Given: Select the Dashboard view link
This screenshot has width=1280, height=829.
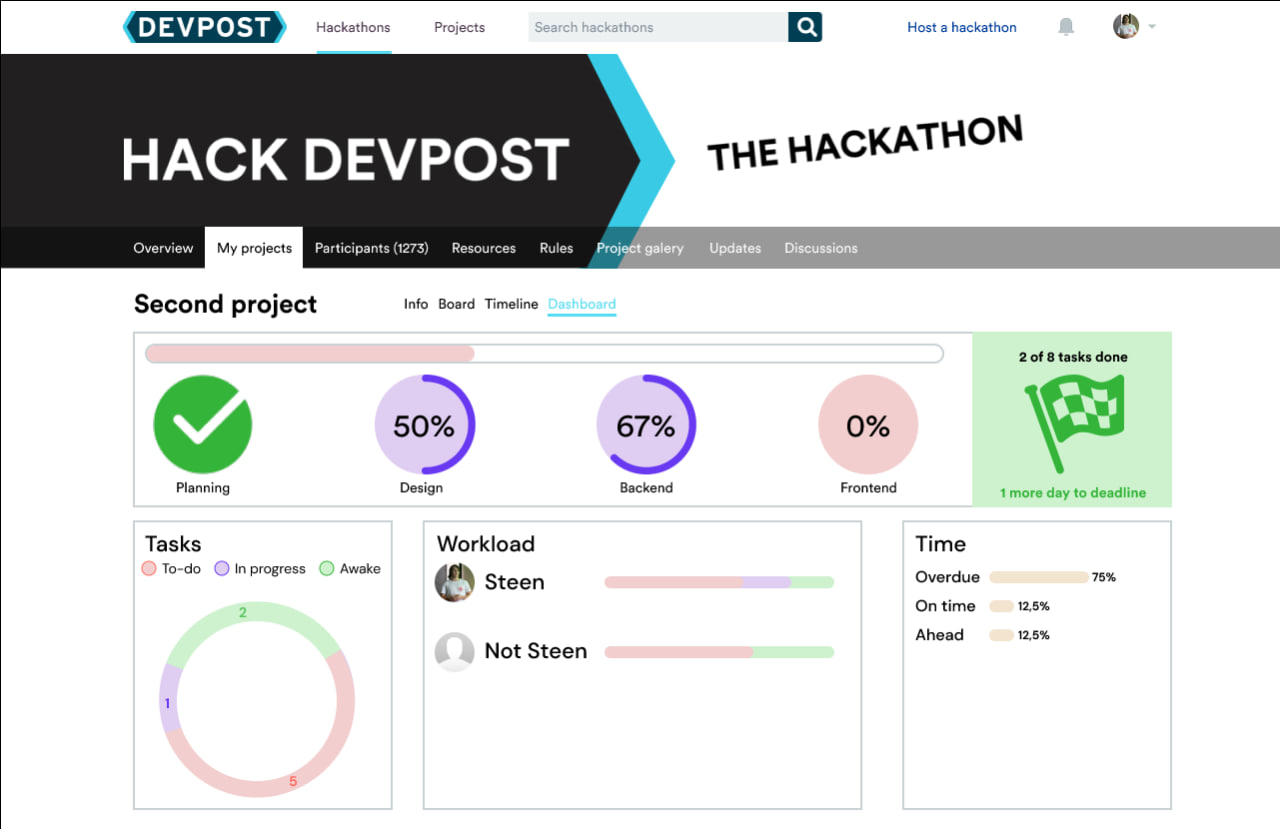Looking at the screenshot, I should 582,304.
